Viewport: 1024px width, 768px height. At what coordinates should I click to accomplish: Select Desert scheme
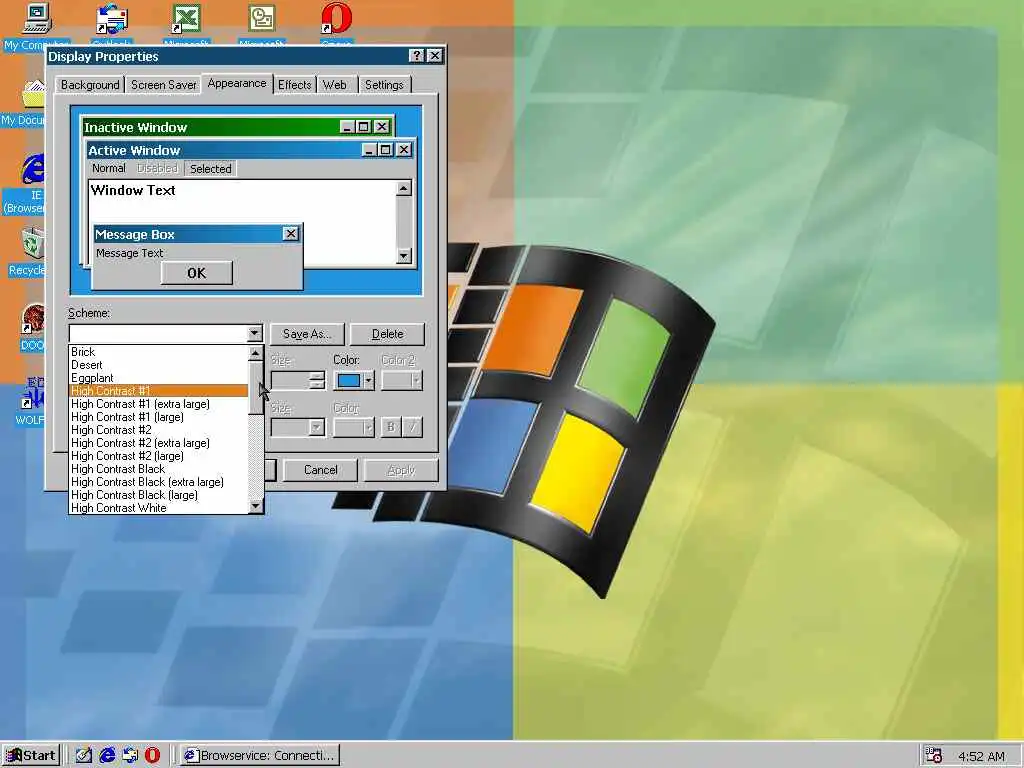159,365
